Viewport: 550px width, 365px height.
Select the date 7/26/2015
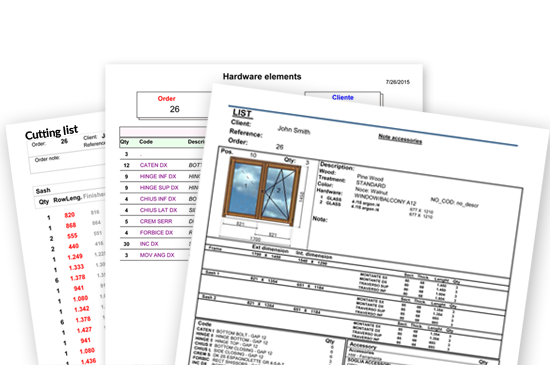point(398,82)
